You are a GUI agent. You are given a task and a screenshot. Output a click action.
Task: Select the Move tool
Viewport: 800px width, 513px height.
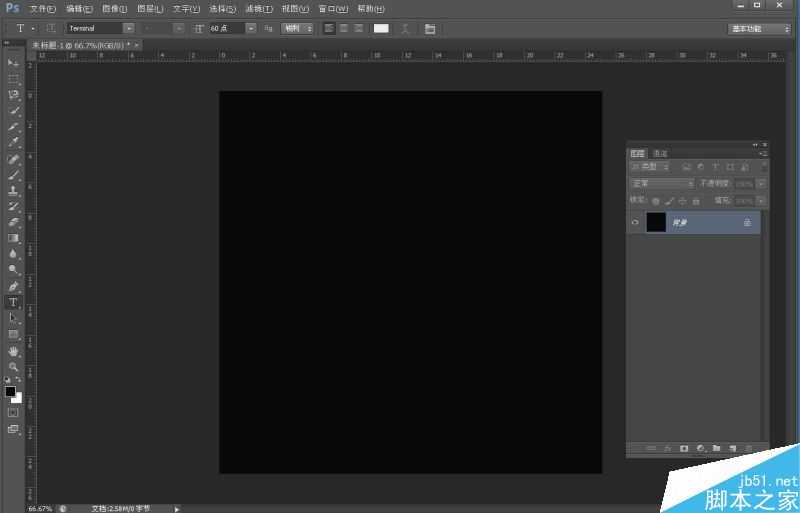tap(14, 63)
